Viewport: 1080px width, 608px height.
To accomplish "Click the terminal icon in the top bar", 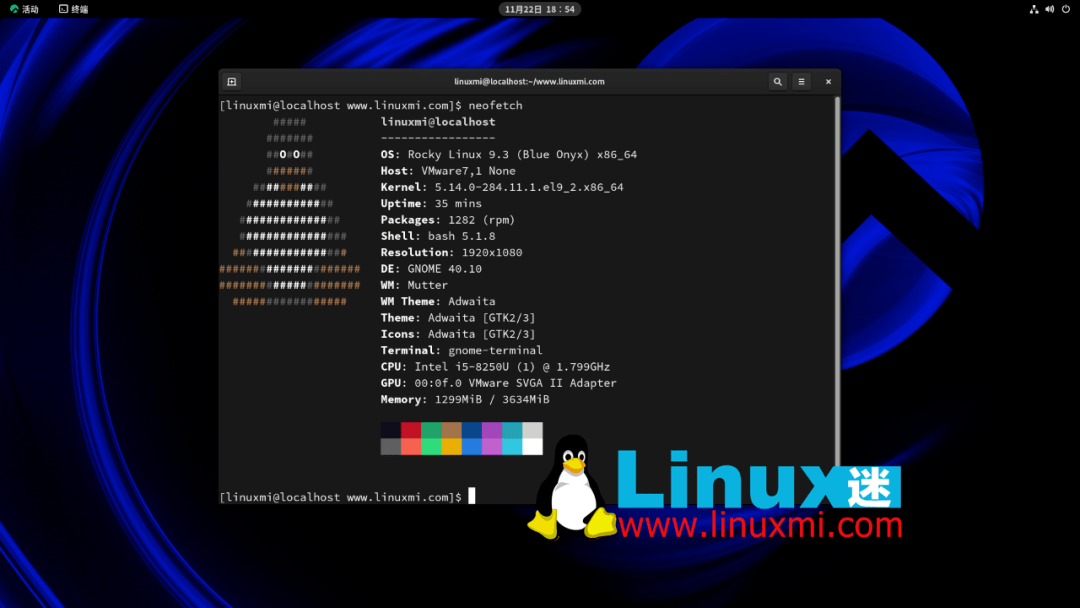I will 63,9.
